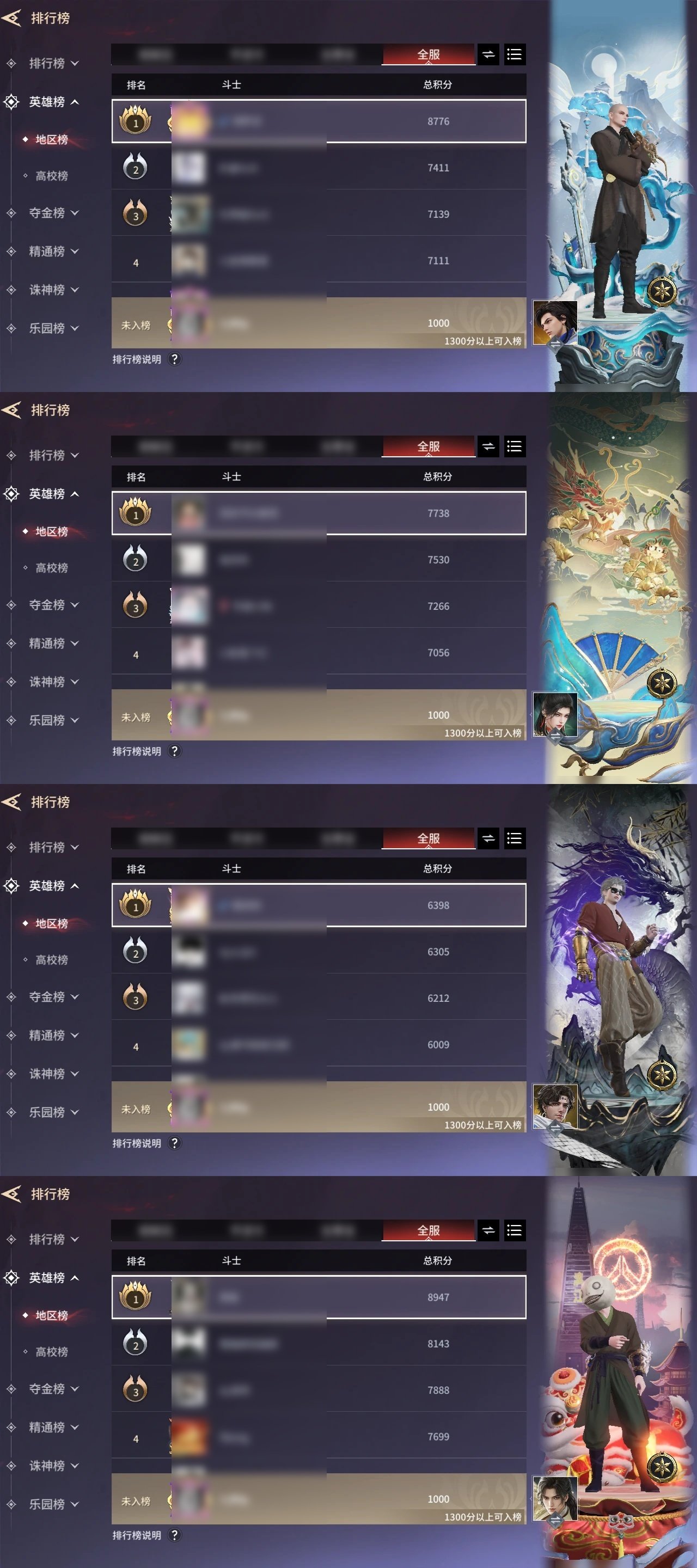The height and width of the screenshot is (1568, 697).
Task: Click the back arrow in the panel topped by 6398
Action: point(11,801)
